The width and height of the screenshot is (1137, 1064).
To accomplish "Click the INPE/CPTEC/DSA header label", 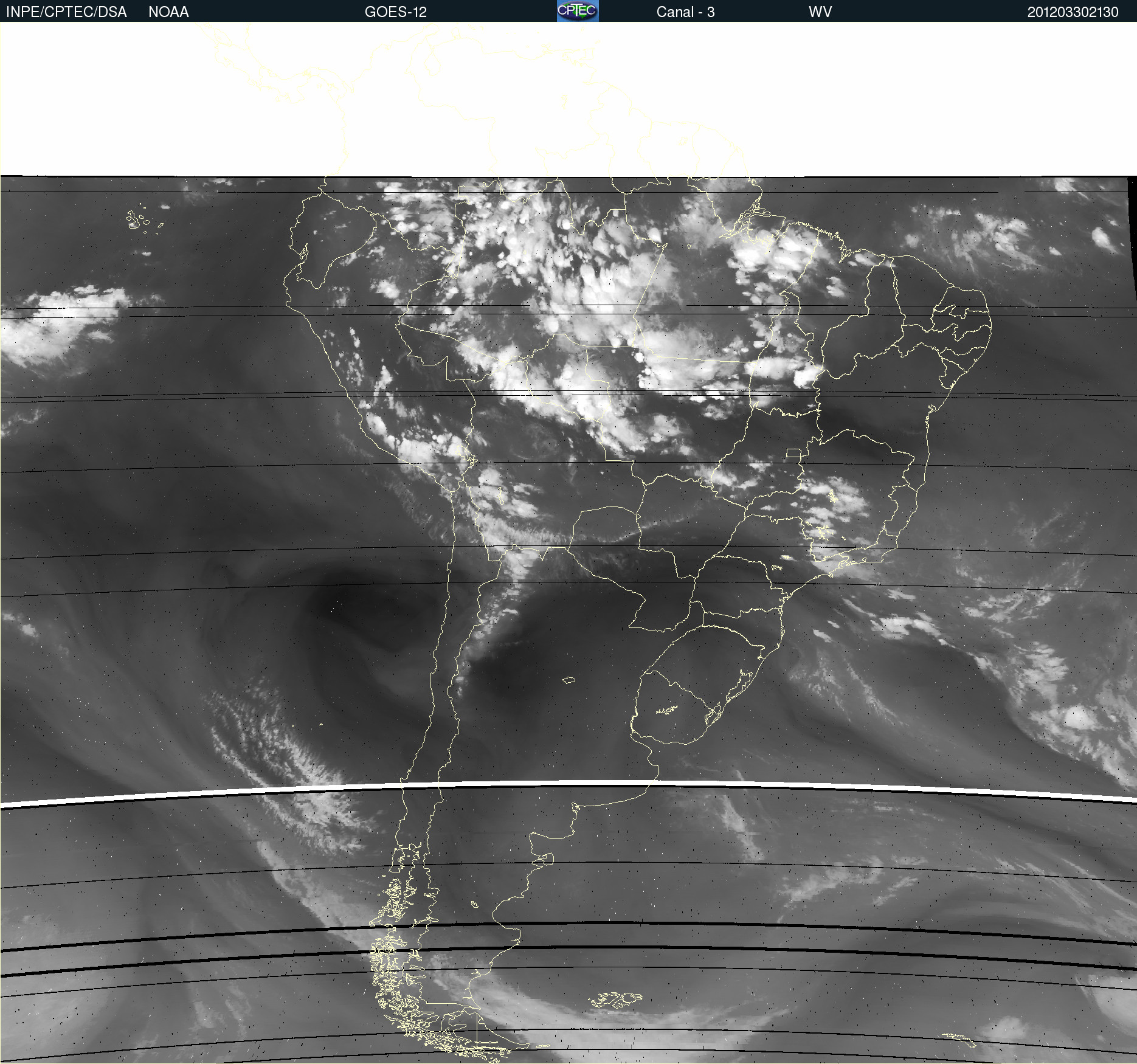I will click(x=66, y=12).
